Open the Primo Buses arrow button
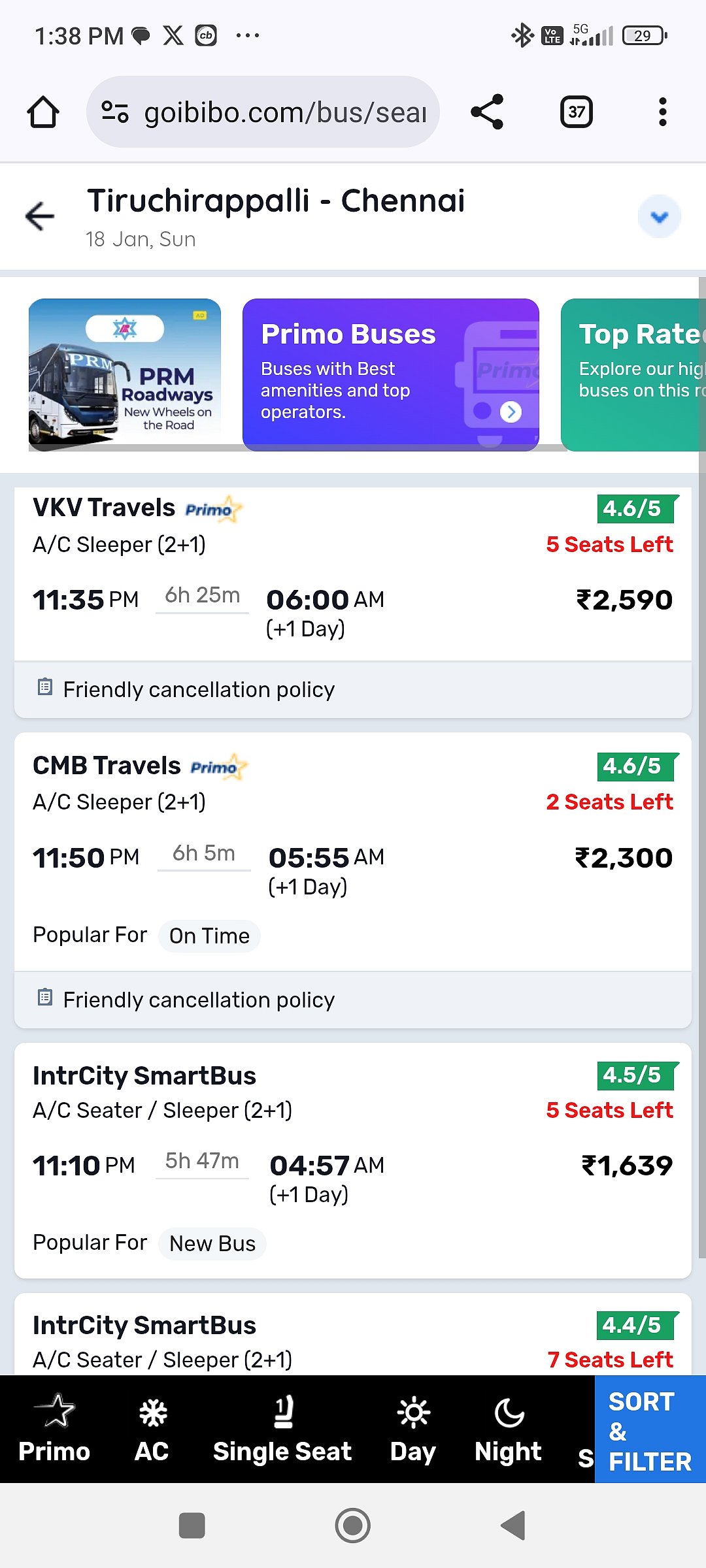The image size is (706, 1568). 511,412
